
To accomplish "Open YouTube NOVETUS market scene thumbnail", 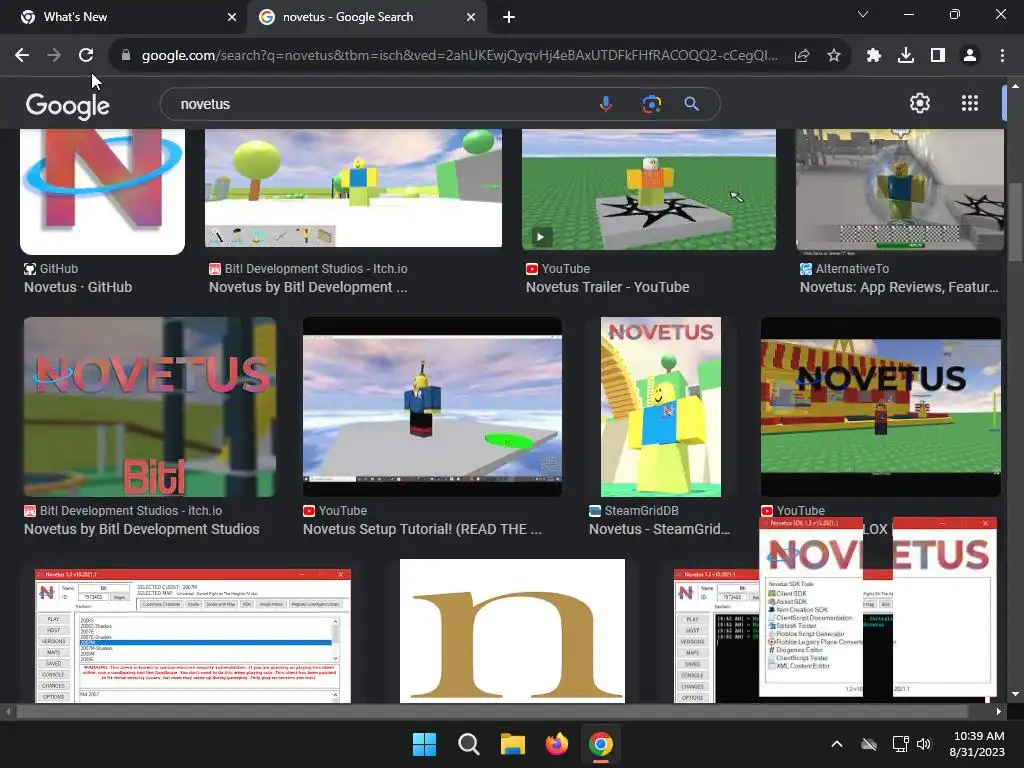I will [880, 407].
